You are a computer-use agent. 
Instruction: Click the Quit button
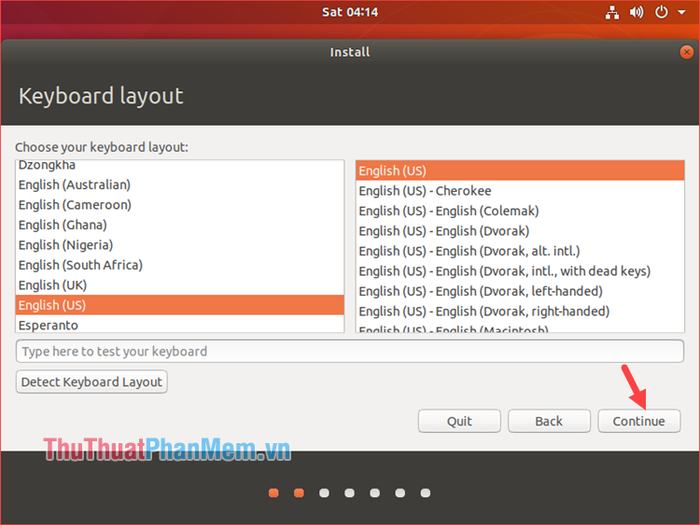[459, 421]
